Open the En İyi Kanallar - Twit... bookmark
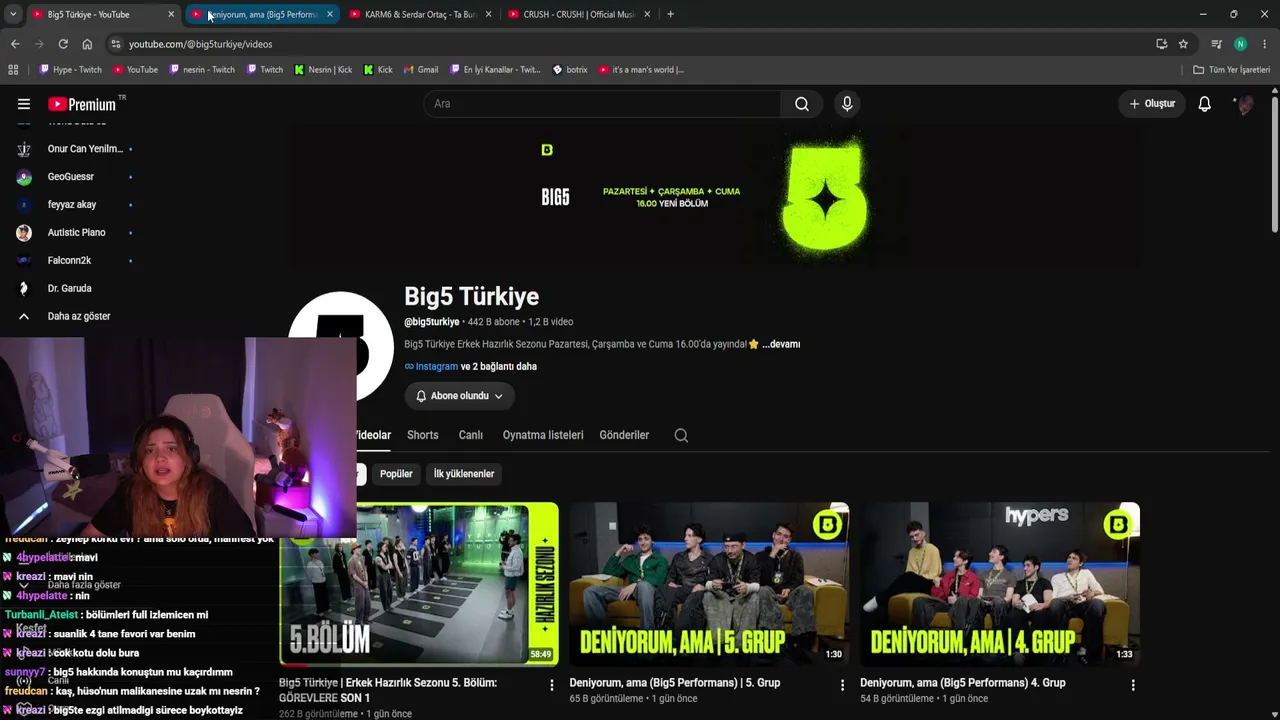This screenshot has width=1280, height=720. (x=494, y=70)
